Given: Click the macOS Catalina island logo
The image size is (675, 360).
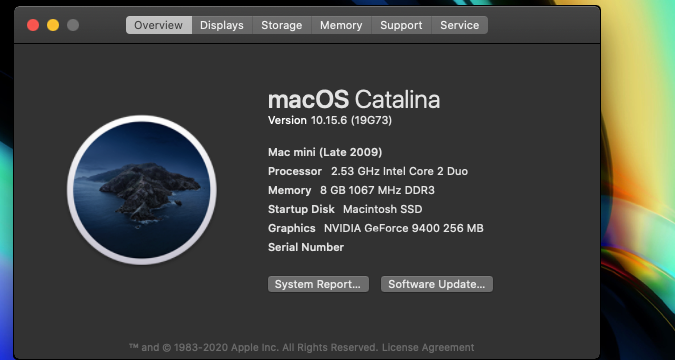Looking at the screenshot, I should (x=142, y=190).
